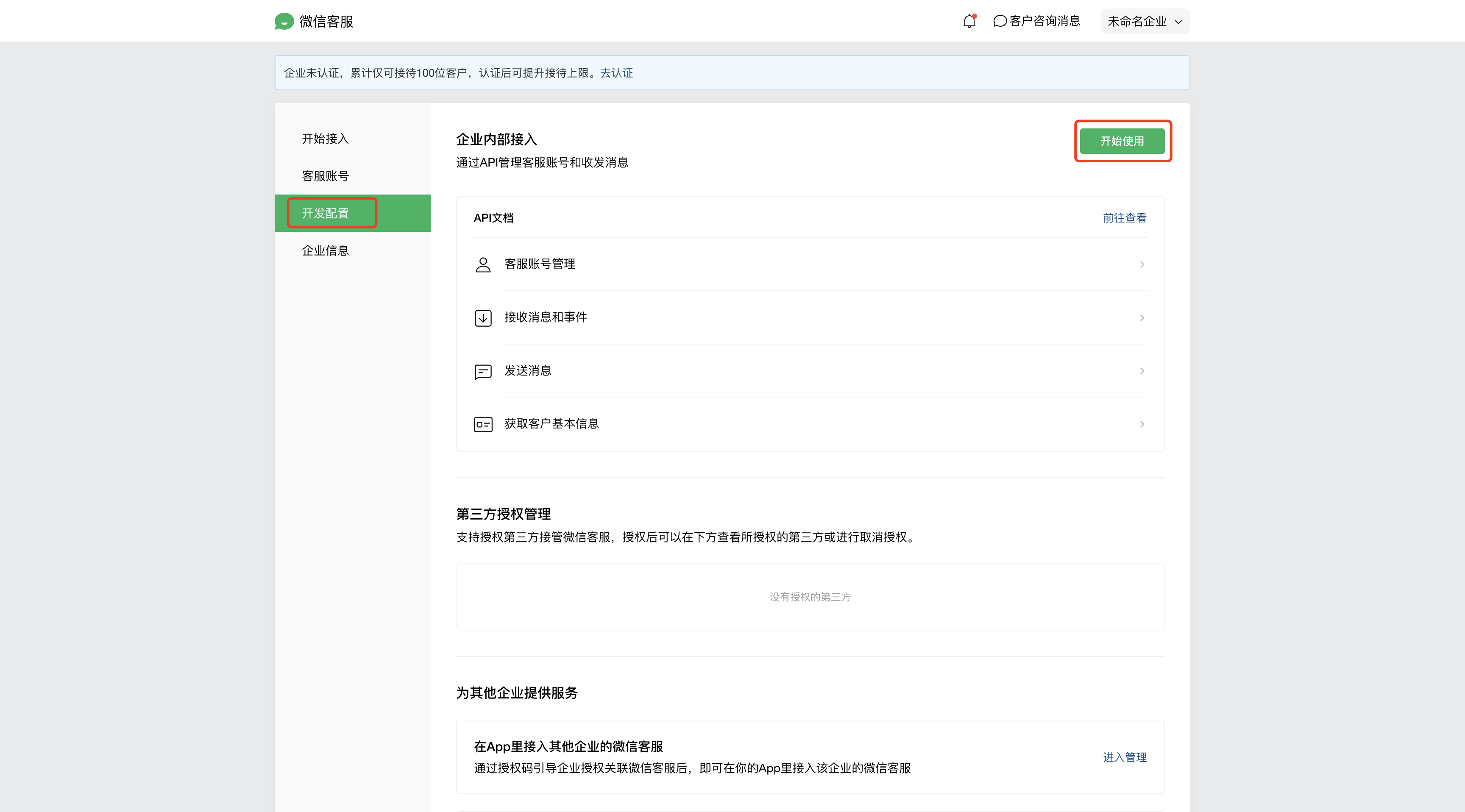The height and width of the screenshot is (812, 1465).
Task: Click the 在App里接入其他企业的微信客服 title
Action: pos(569,747)
